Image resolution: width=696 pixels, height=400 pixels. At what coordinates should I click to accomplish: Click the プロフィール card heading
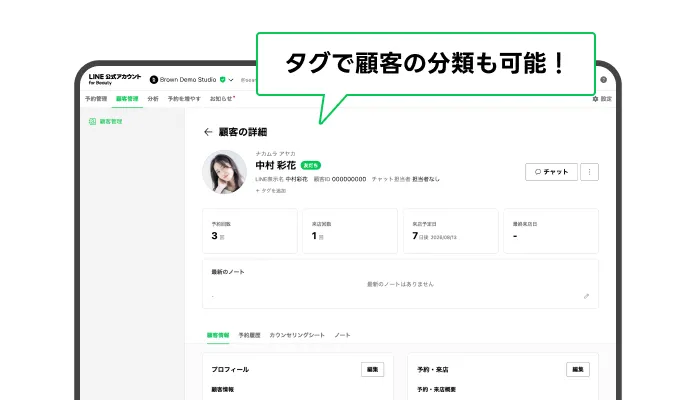pyautogui.click(x=230, y=369)
